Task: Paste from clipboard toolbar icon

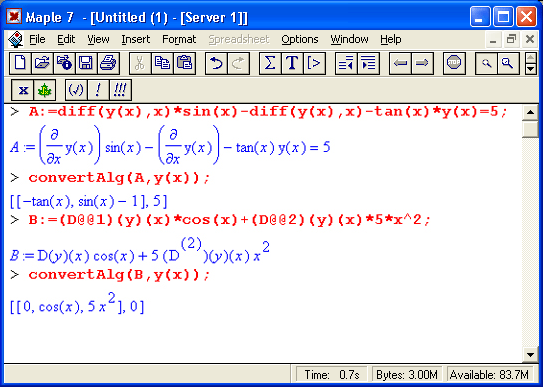Action: coord(185,63)
